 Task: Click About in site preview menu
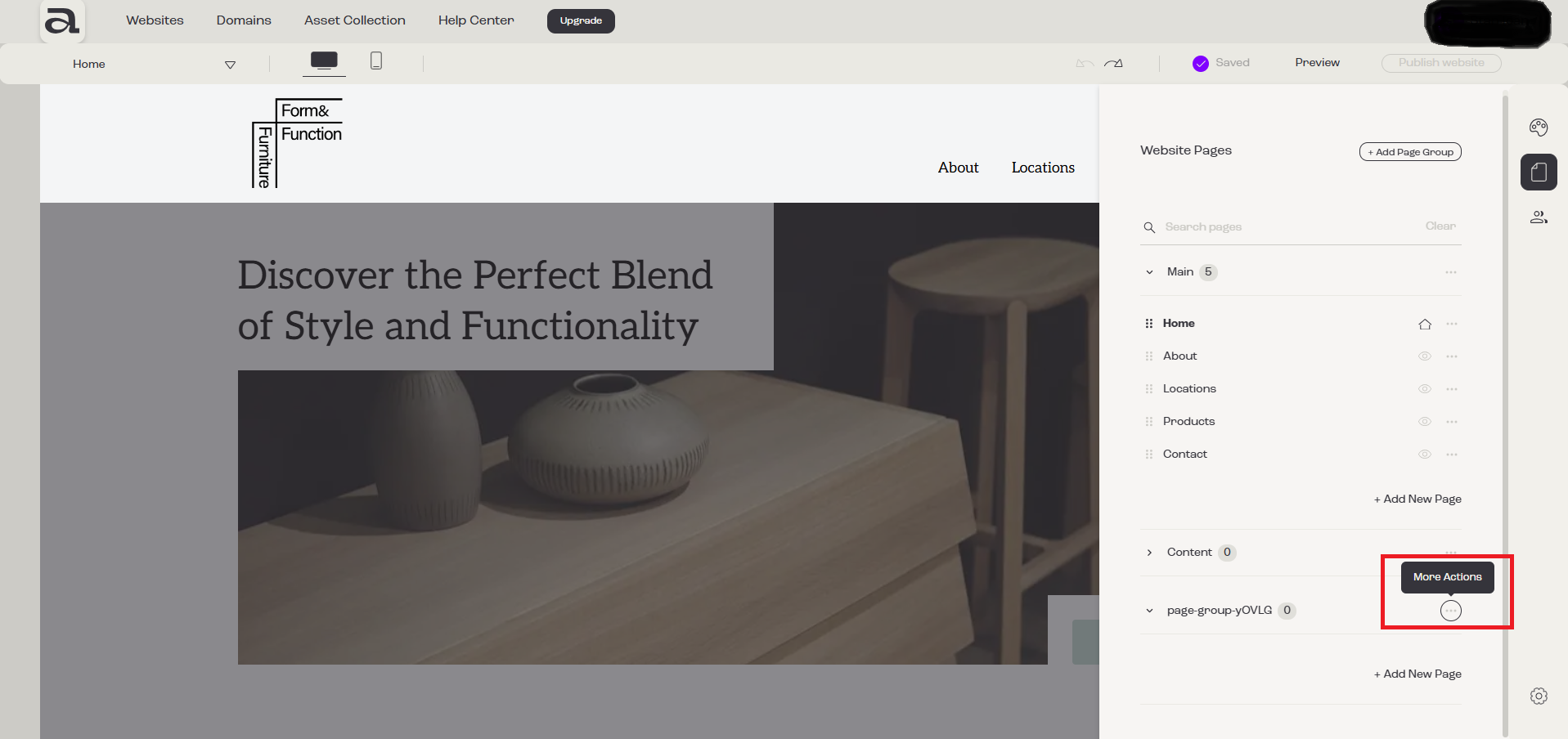click(x=958, y=168)
